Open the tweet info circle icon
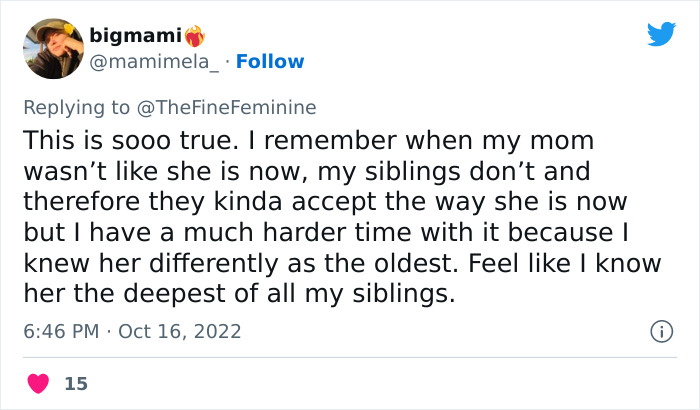Viewport: 700px width, 410px height. coord(660,330)
